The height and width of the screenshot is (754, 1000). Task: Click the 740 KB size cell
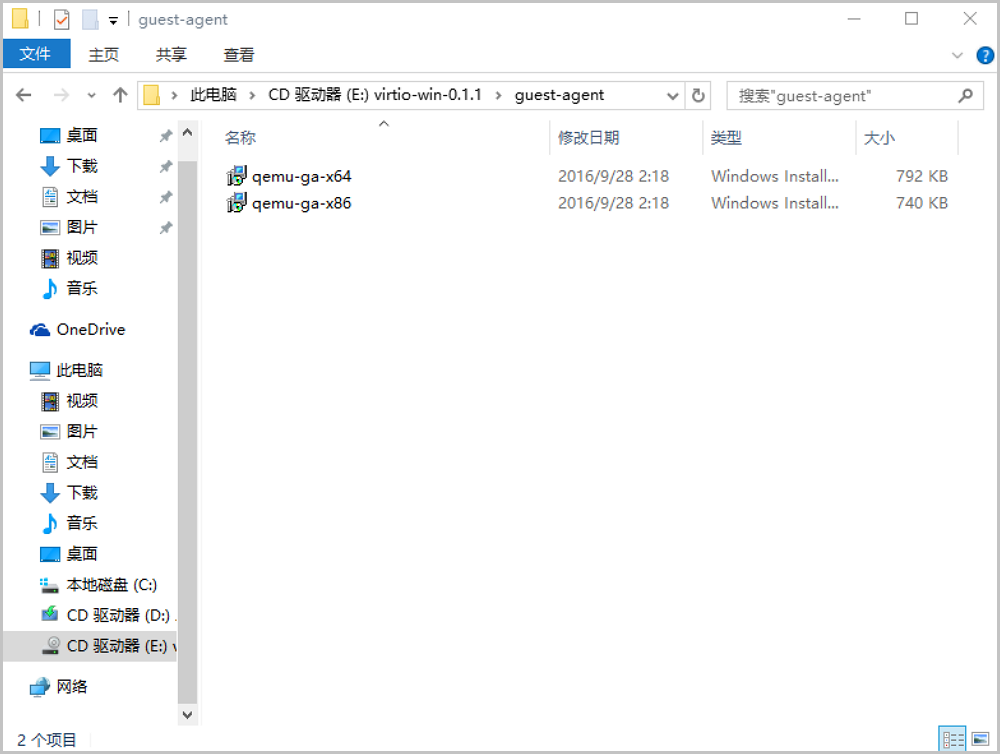(x=922, y=203)
